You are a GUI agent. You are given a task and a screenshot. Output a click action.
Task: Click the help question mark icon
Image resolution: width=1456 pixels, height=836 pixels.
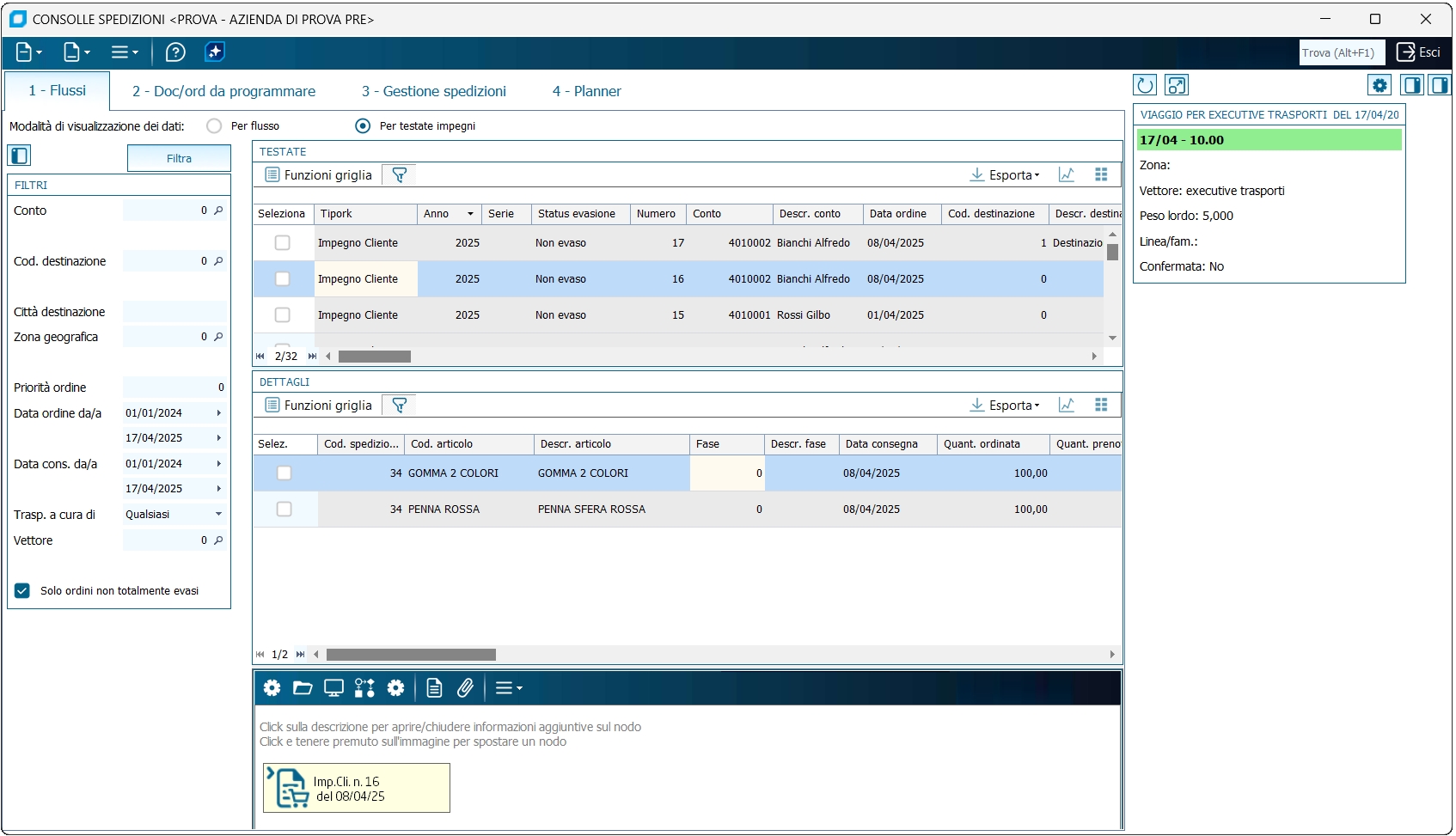(x=175, y=52)
